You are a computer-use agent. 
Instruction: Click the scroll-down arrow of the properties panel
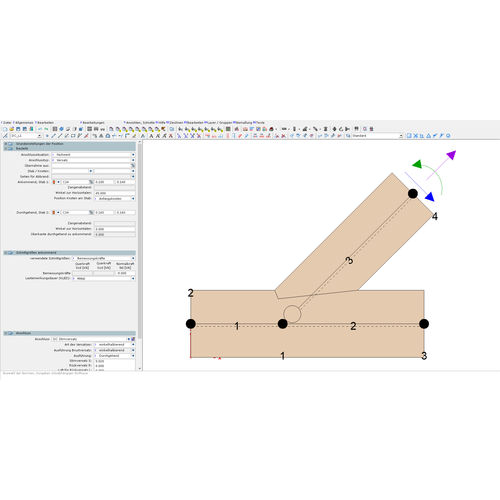point(140,369)
